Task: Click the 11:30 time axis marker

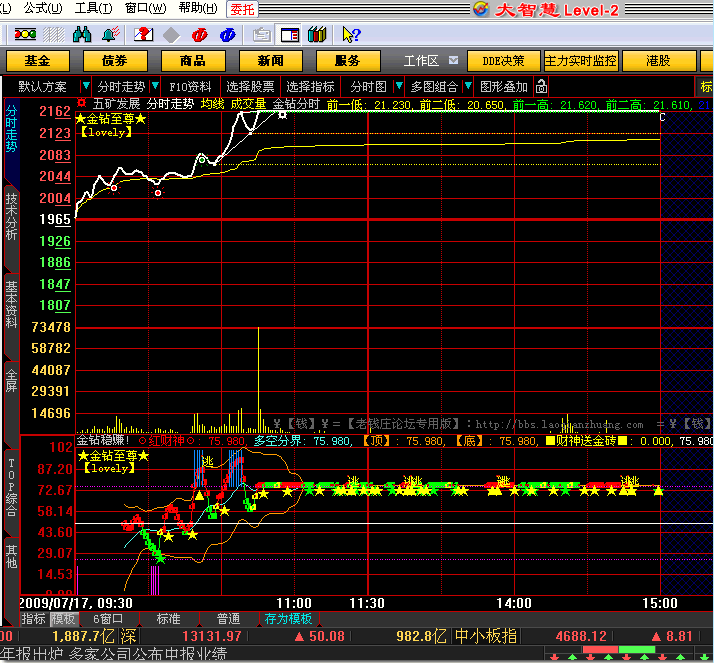Action: (x=368, y=603)
